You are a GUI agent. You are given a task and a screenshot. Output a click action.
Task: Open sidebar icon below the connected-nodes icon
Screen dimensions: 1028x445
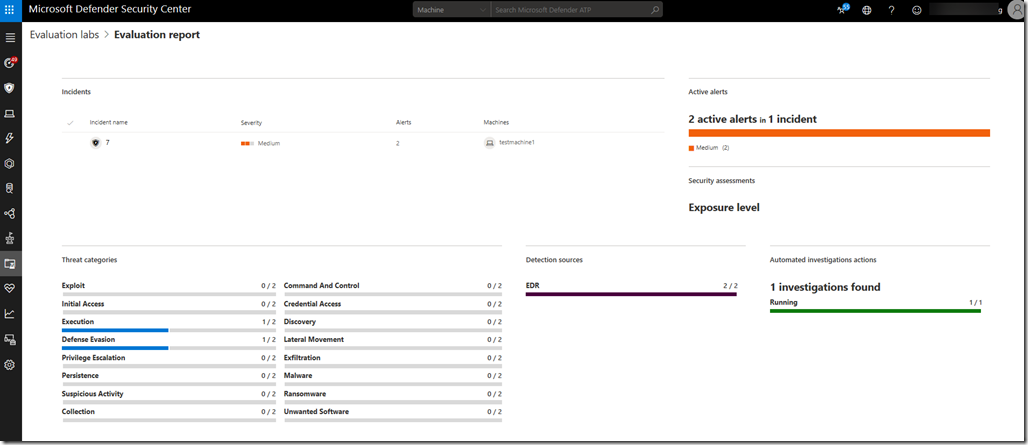click(x=10, y=239)
